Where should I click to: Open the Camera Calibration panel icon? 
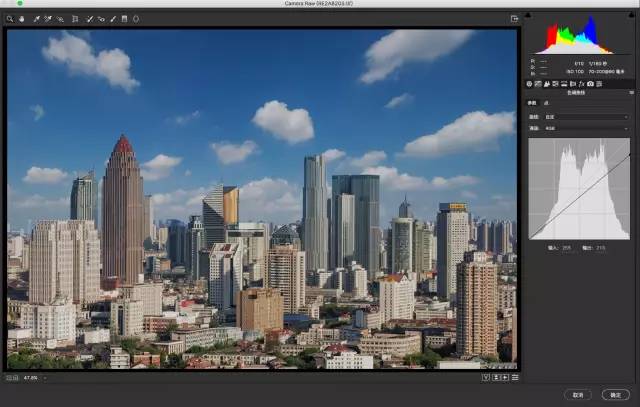click(590, 84)
